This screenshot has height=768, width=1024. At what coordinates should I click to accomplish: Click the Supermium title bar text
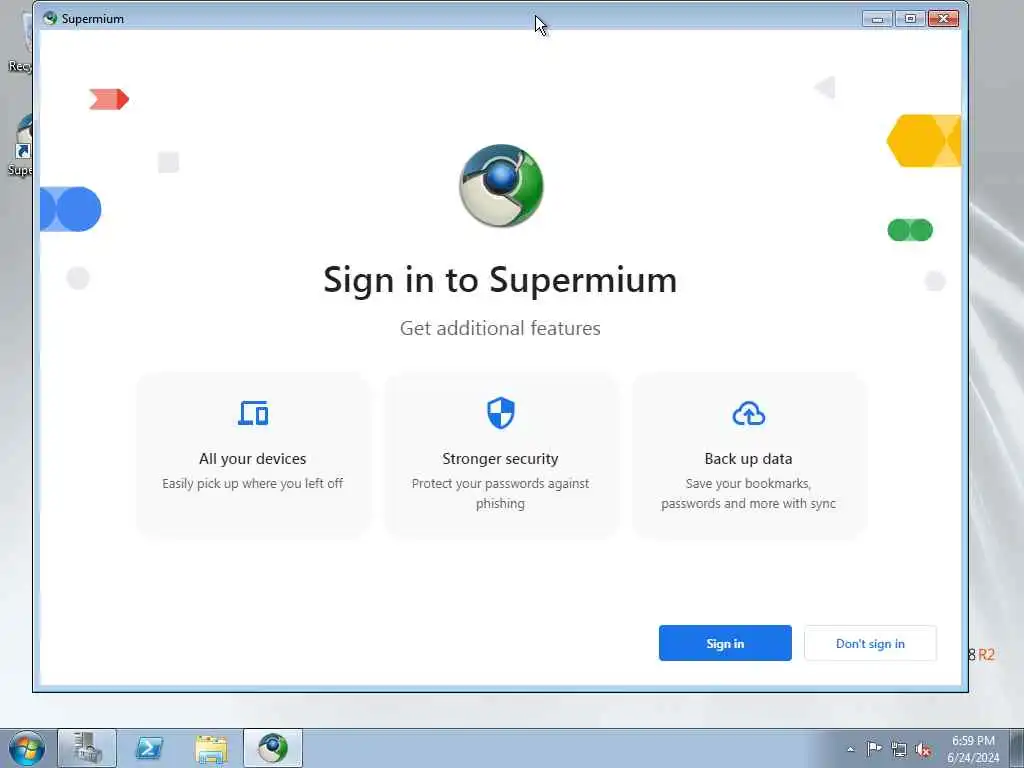[x=93, y=19]
